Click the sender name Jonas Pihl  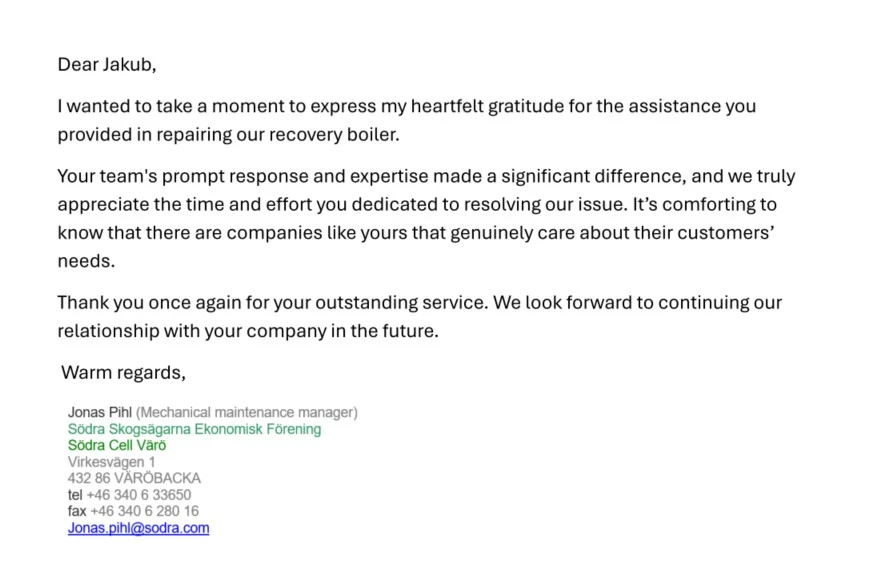pyautogui.click(x=100, y=412)
